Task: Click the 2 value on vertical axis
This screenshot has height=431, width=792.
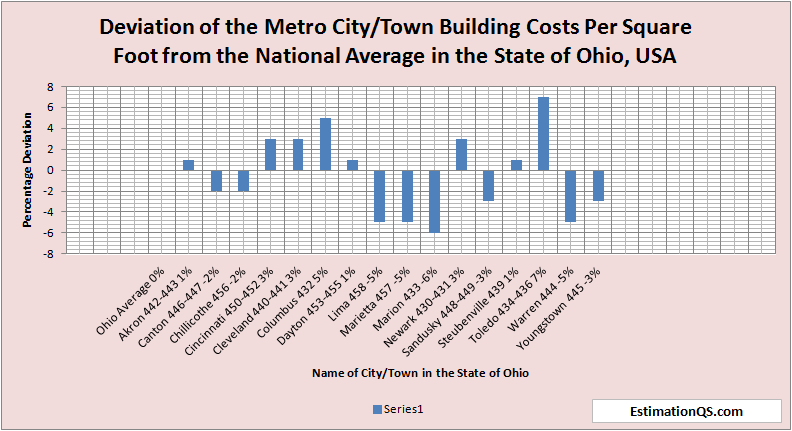Action: 50,150
